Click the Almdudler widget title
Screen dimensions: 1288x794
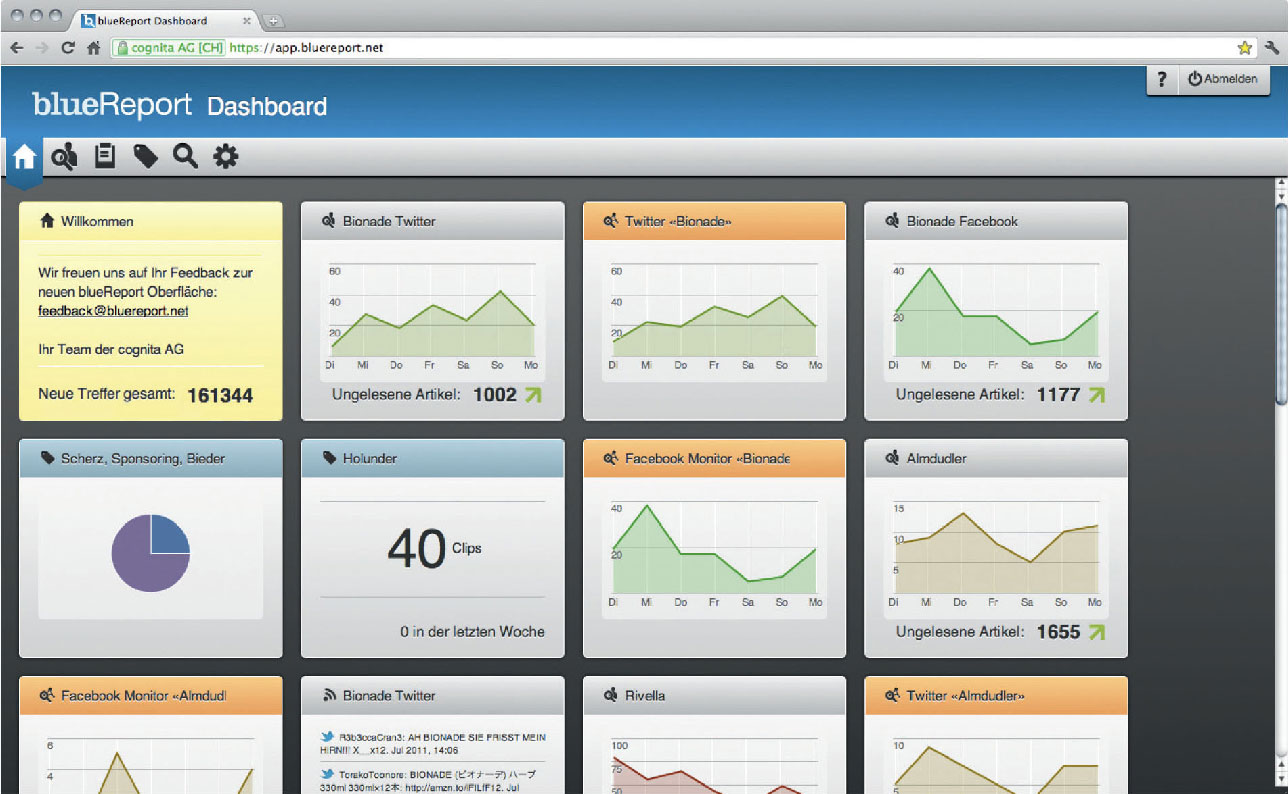click(x=936, y=458)
